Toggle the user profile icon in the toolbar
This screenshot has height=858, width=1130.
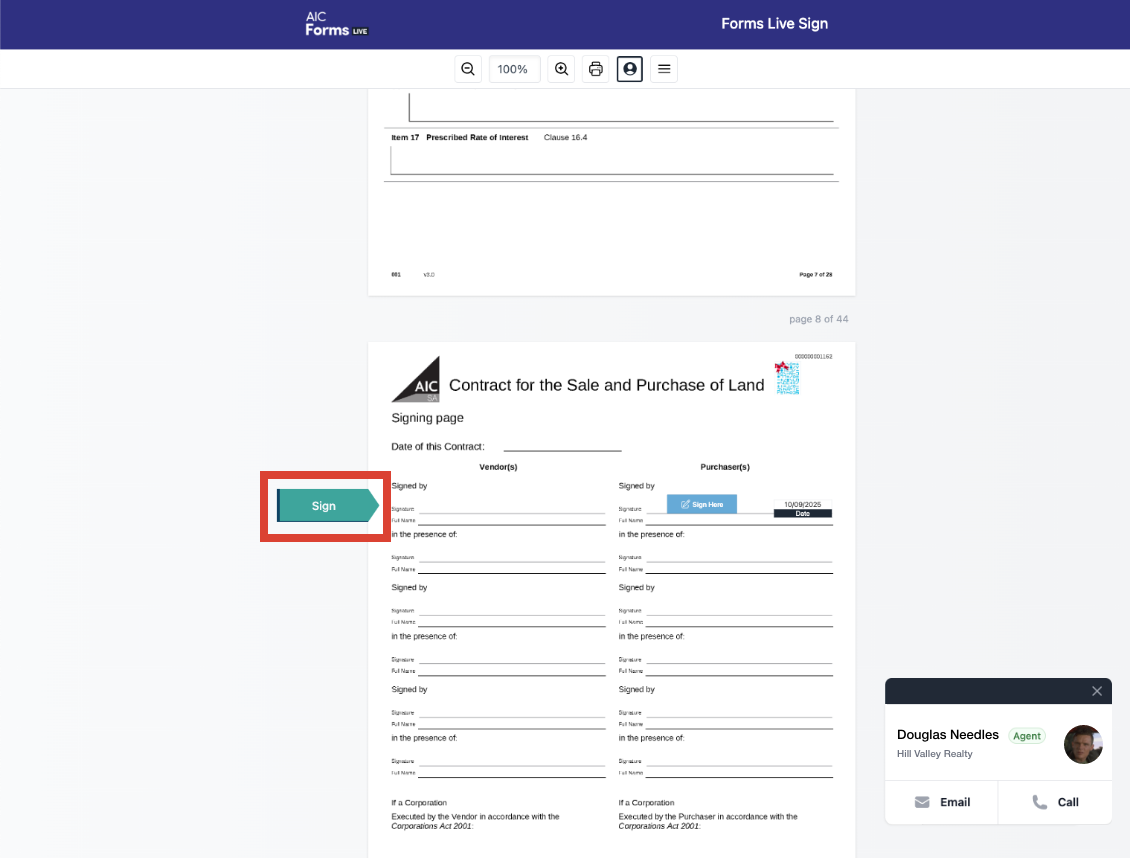pyautogui.click(x=629, y=69)
